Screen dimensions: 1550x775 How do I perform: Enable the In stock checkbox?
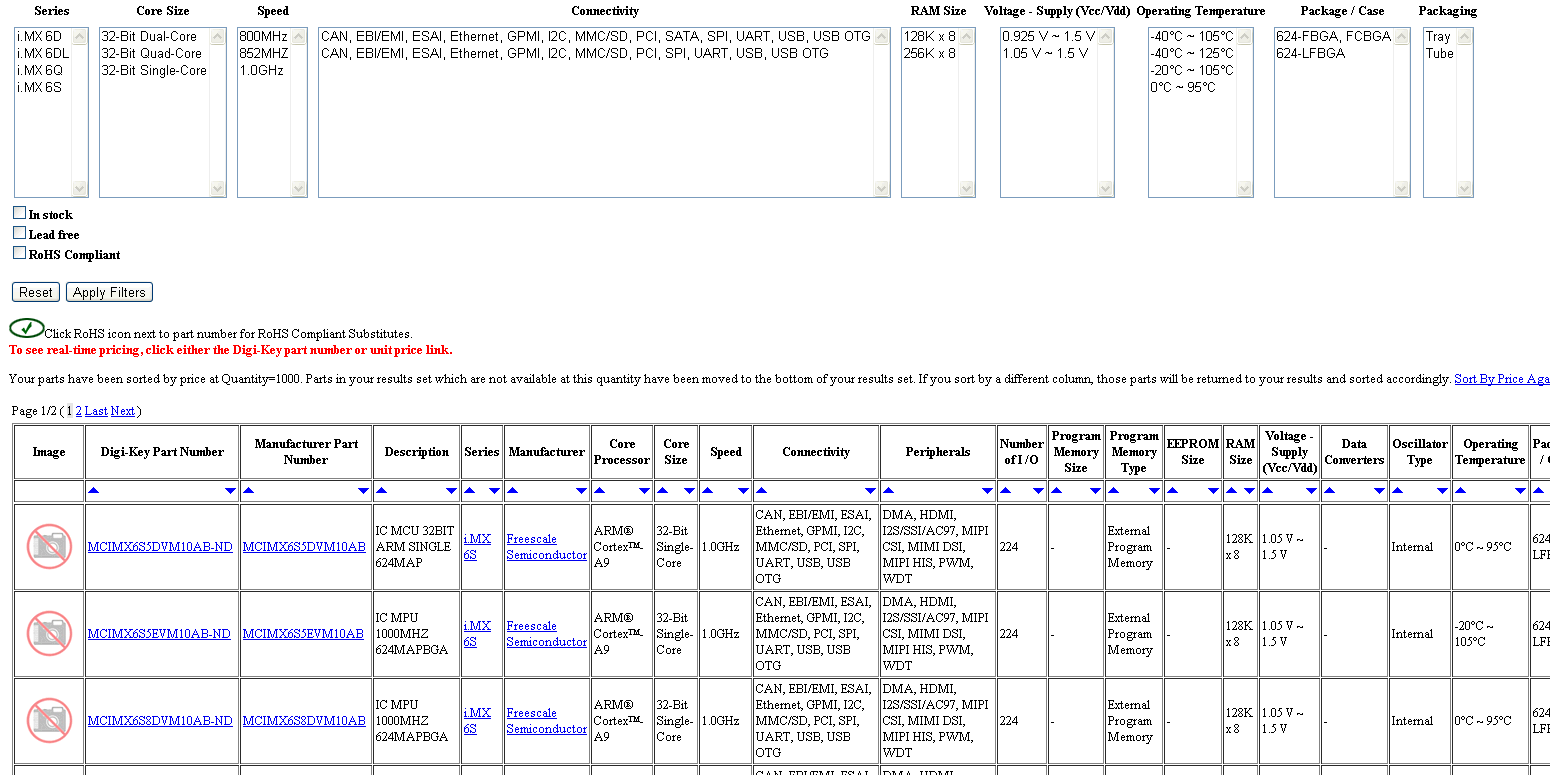19,213
